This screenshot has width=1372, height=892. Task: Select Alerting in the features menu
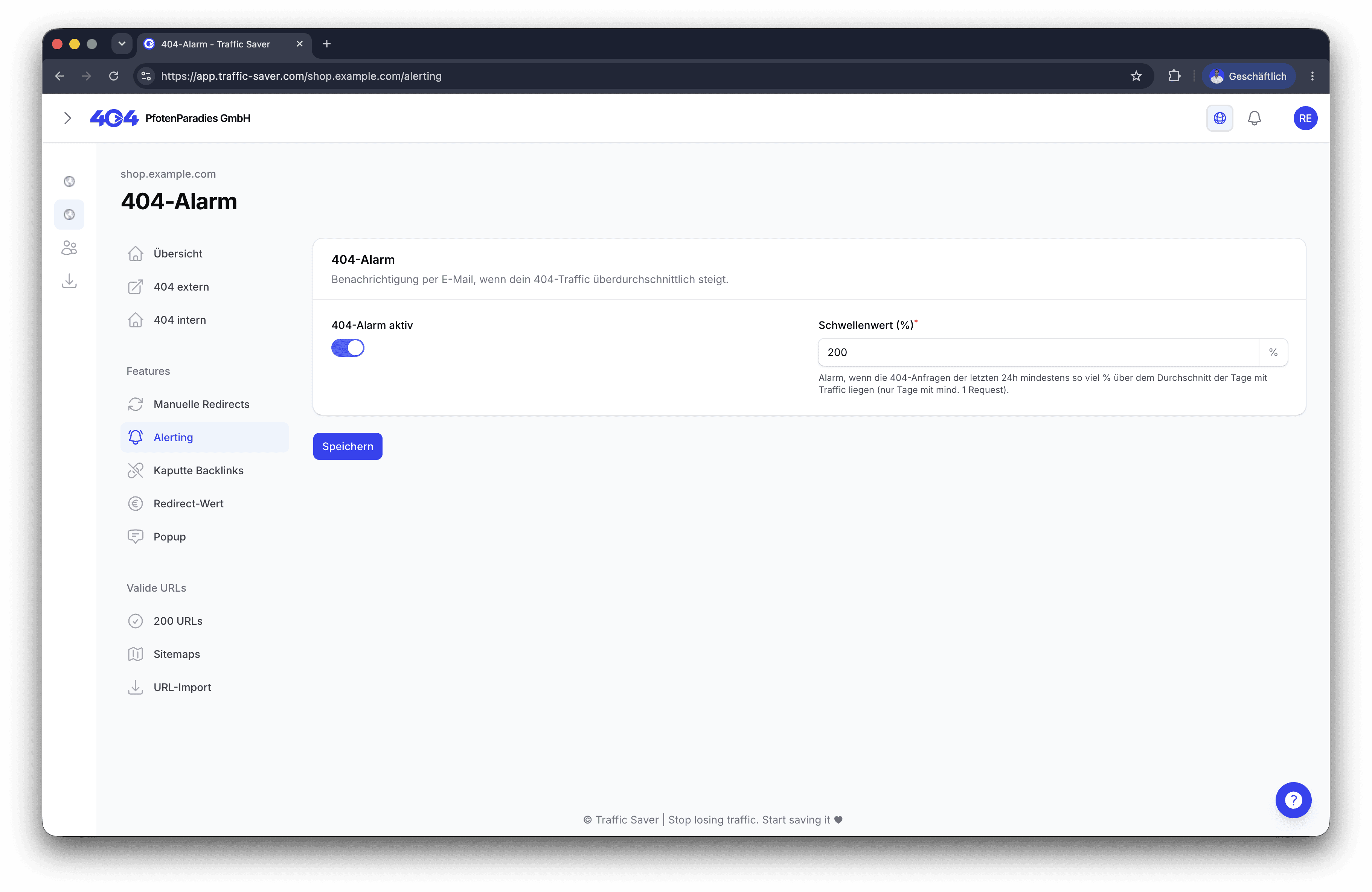pyautogui.click(x=204, y=437)
